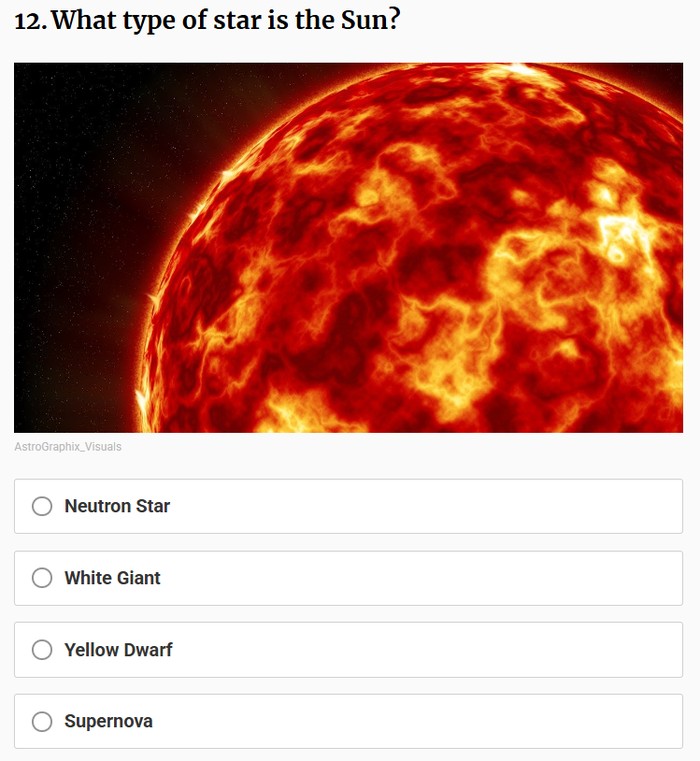Pick the Supernova radio button
Image resolution: width=700 pixels, height=761 pixels.
[x=42, y=721]
